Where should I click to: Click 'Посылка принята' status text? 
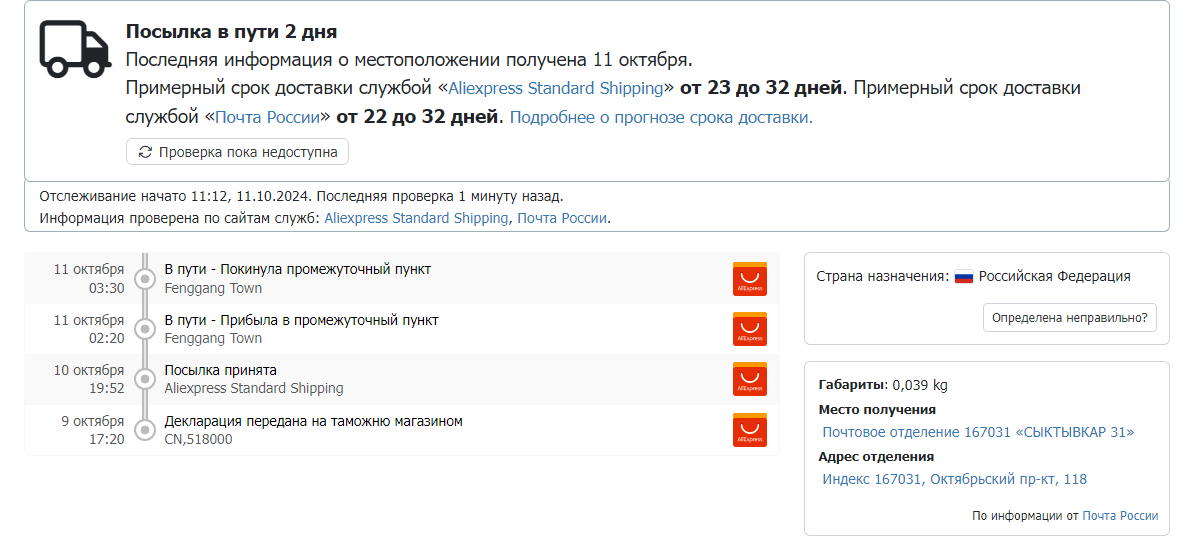click(221, 370)
